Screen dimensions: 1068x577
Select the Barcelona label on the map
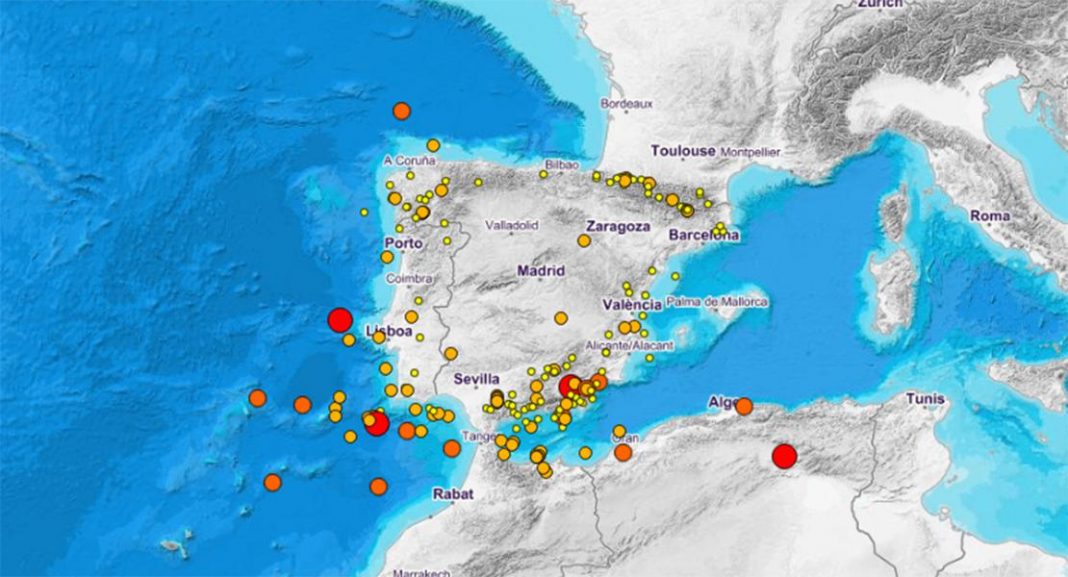[706, 236]
